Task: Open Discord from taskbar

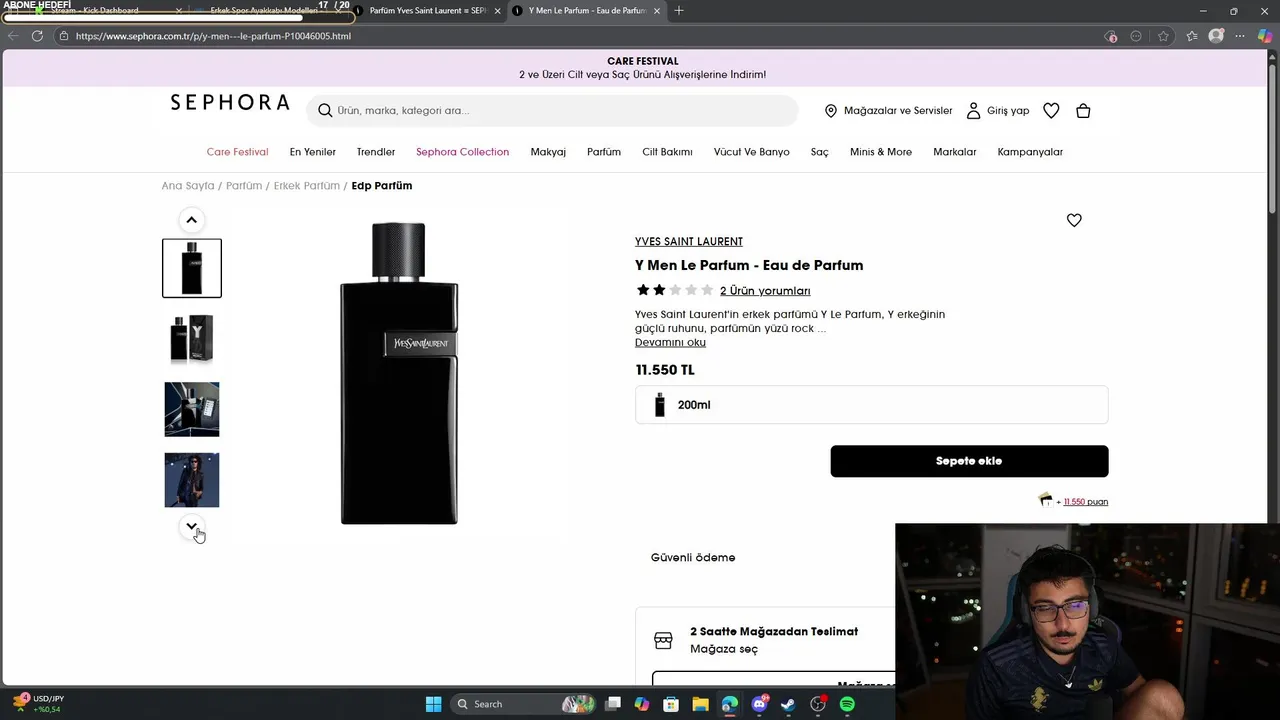Action: click(x=759, y=704)
